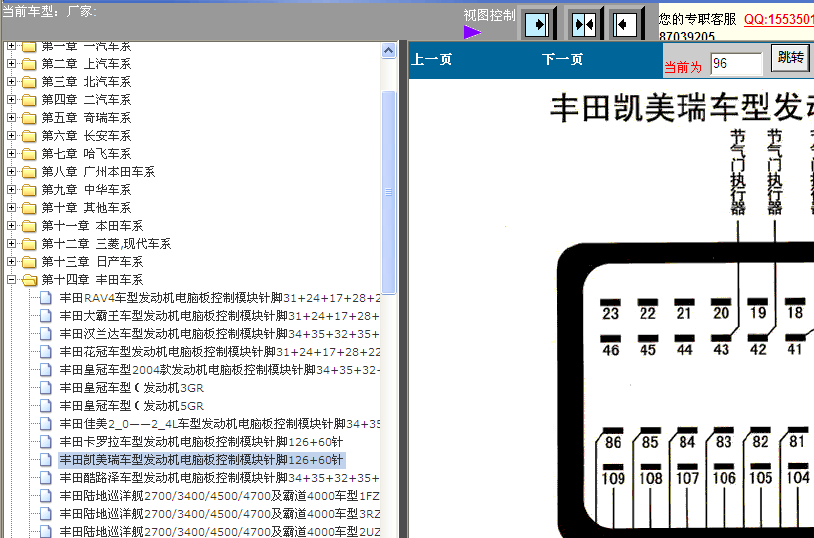Go to previous page with 上一页
Viewport: 814px width, 538px height.
click(431, 59)
